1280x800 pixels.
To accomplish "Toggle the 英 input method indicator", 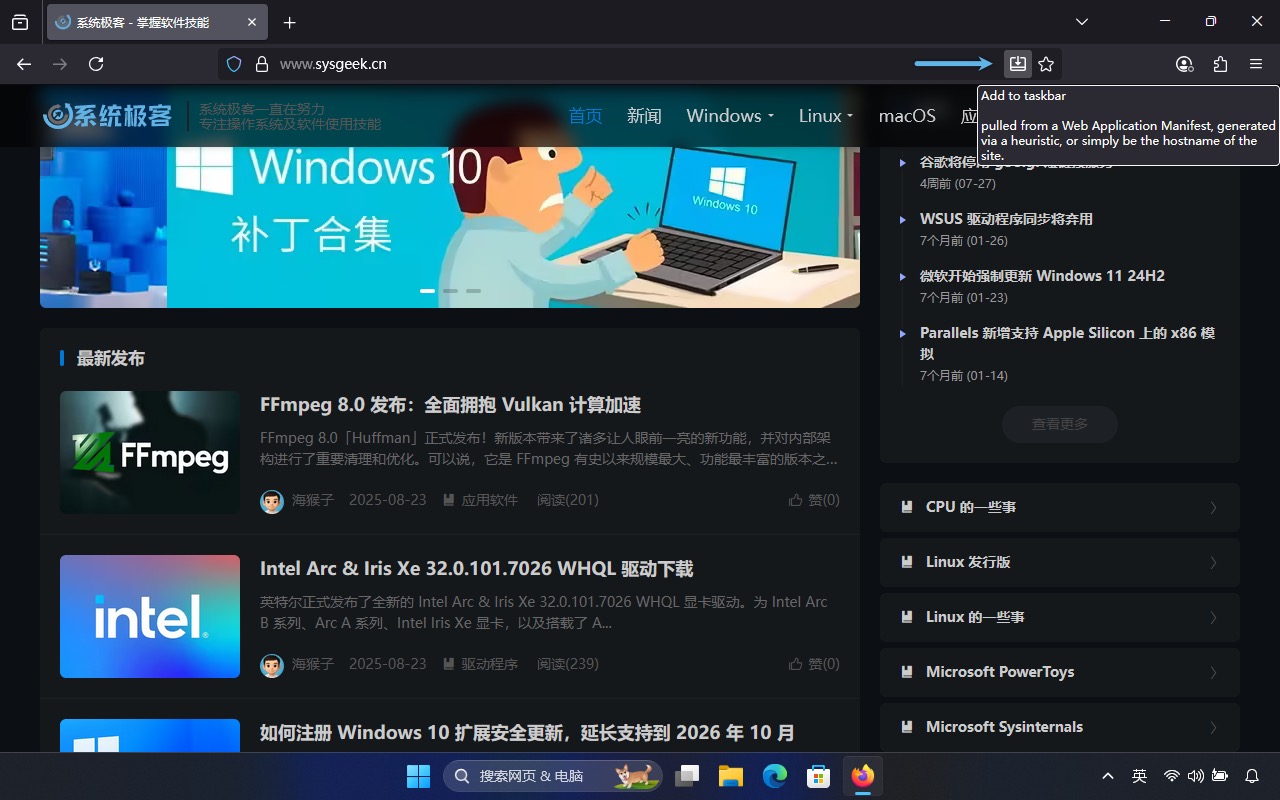I will 1139,776.
